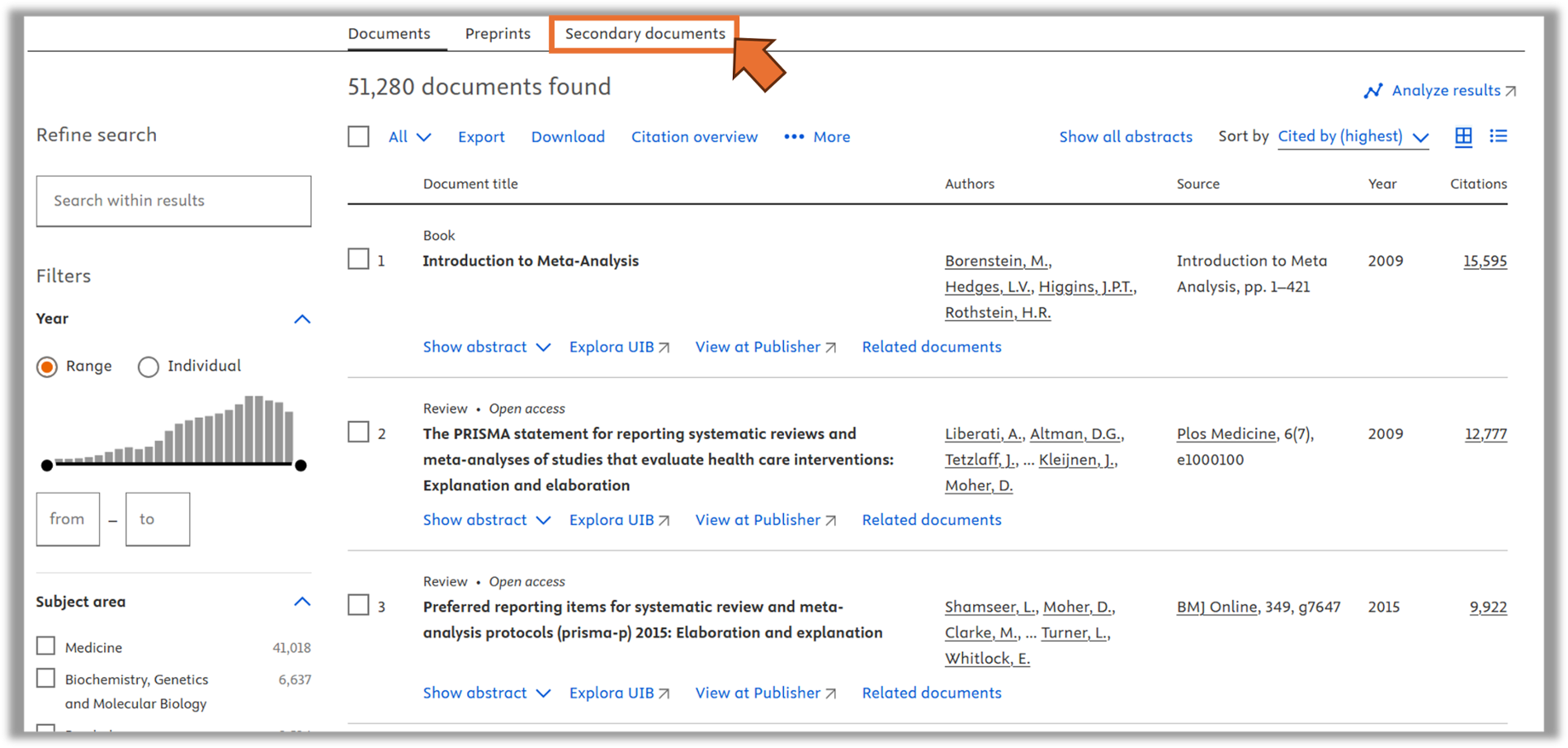This screenshot has height=748, width=1568.
Task: Tick the select-all documents checkbox
Action: tap(358, 137)
